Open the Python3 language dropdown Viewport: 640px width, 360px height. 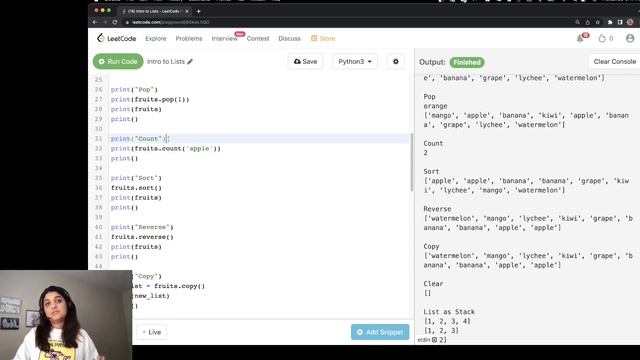[x=355, y=62]
